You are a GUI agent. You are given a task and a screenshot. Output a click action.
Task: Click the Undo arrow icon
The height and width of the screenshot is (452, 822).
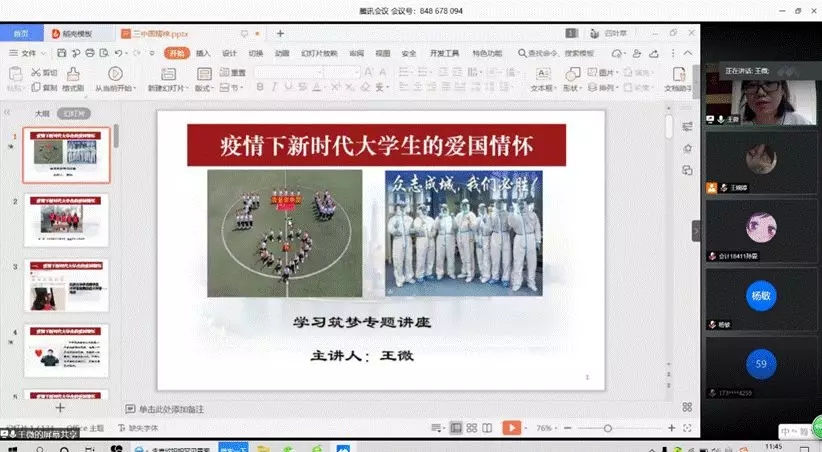point(119,53)
